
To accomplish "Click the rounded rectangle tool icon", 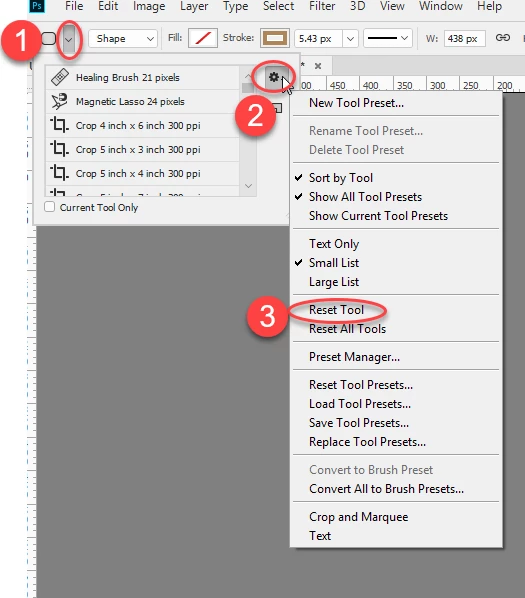I will click(x=49, y=39).
